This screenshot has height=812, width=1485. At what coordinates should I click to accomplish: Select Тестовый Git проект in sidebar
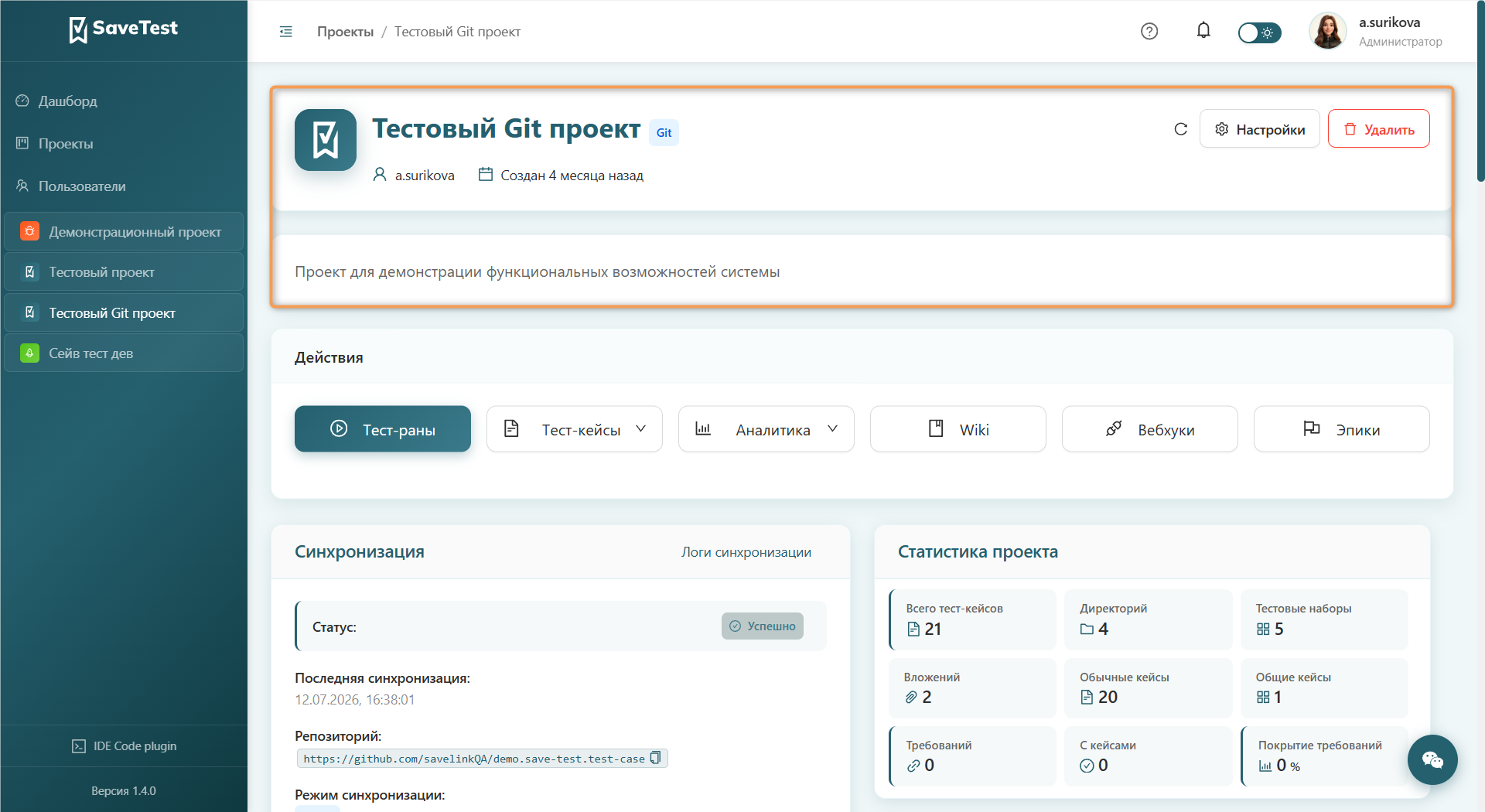point(124,313)
